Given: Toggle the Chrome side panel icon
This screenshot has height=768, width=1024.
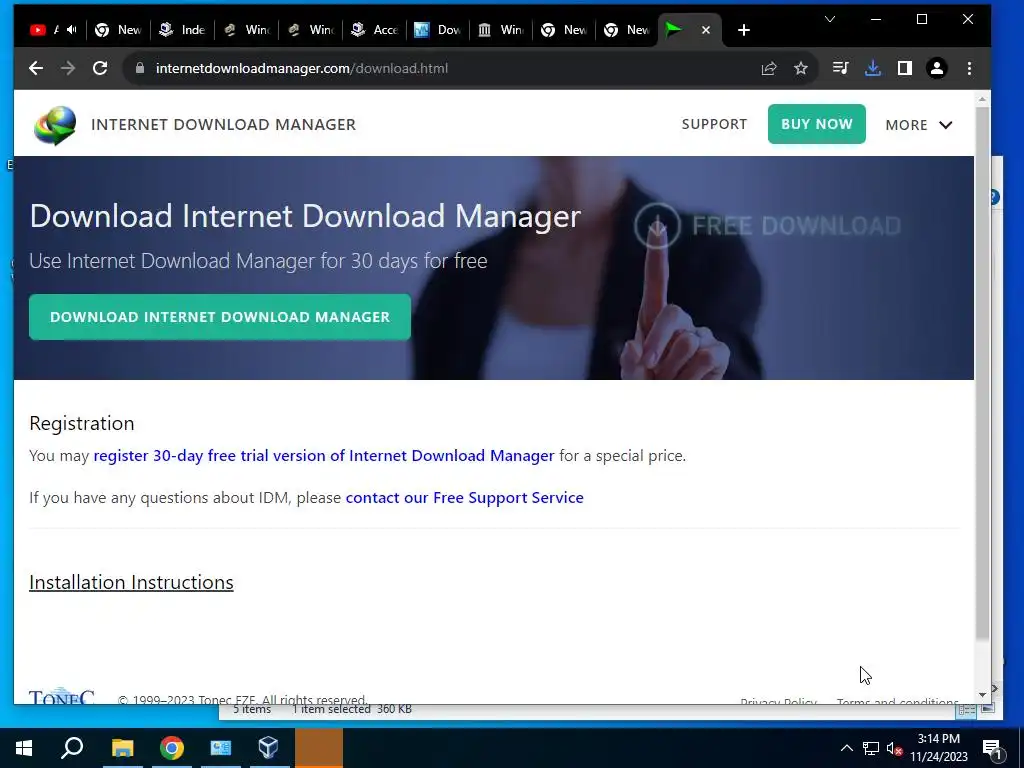Looking at the screenshot, I should coord(904,68).
